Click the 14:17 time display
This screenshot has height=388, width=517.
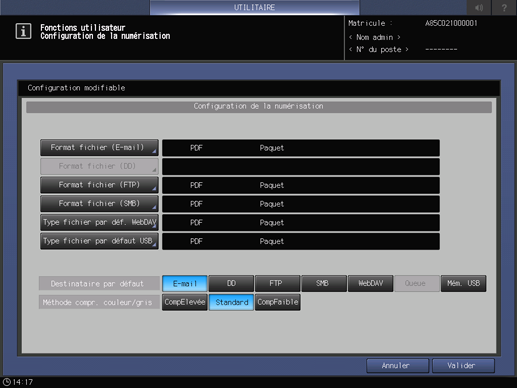click(x=23, y=382)
